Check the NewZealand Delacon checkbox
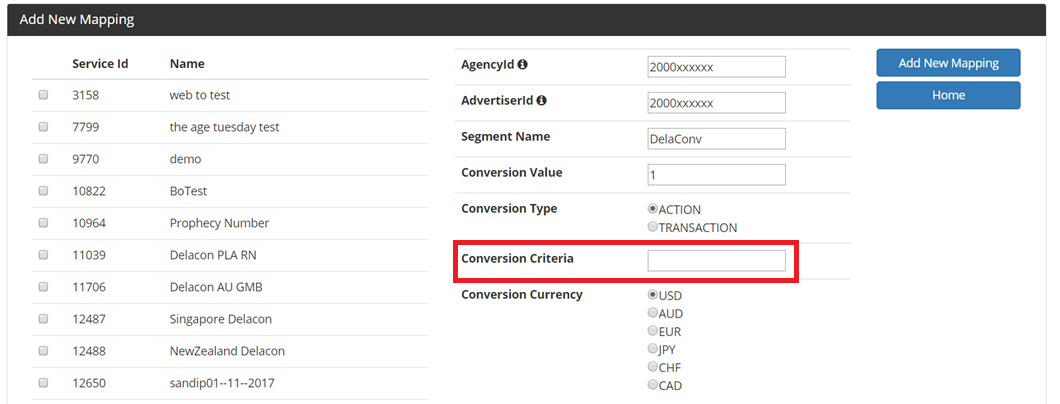 tap(43, 351)
